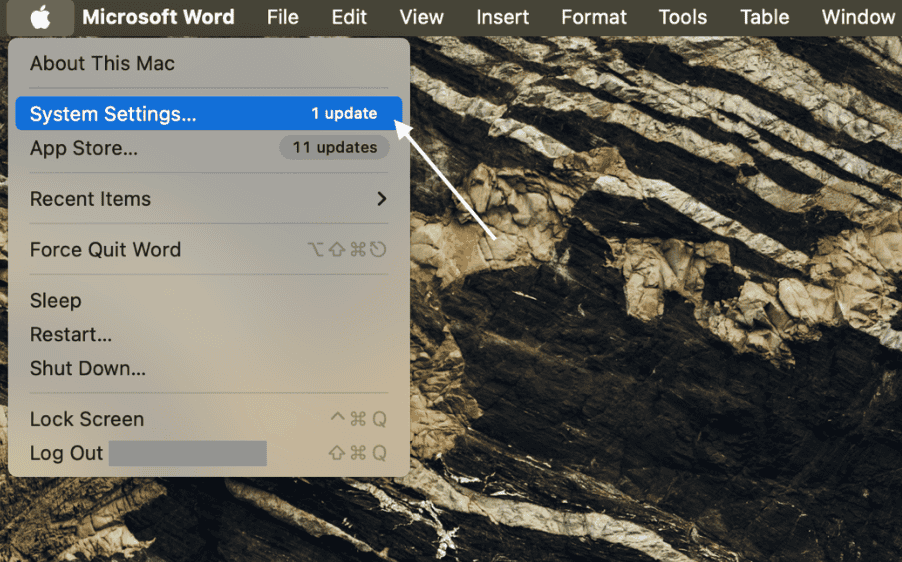Image resolution: width=902 pixels, height=562 pixels.
Task: Select Force Quit Word
Action: [209, 250]
